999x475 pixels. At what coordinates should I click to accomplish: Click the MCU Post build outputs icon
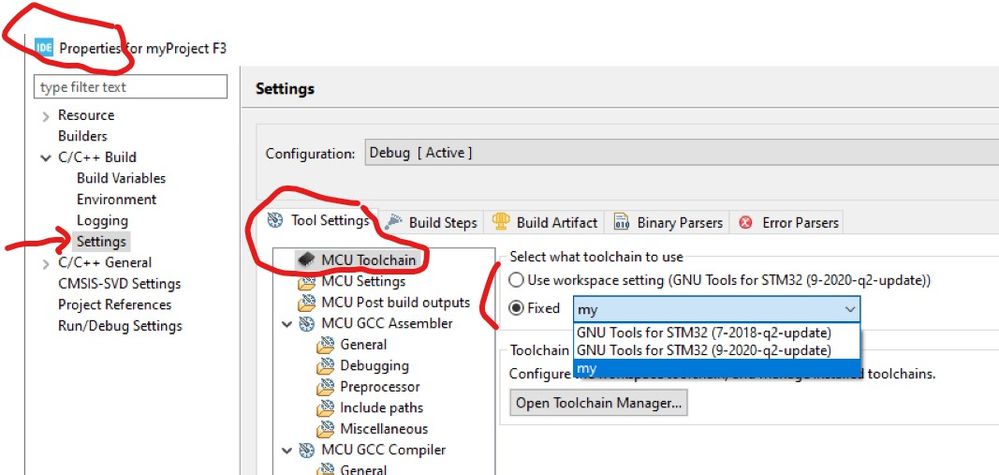pyautogui.click(x=306, y=302)
